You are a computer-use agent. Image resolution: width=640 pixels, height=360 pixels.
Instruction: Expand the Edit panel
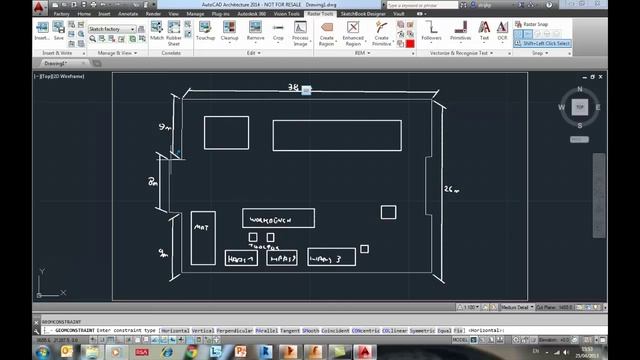[253, 53]
